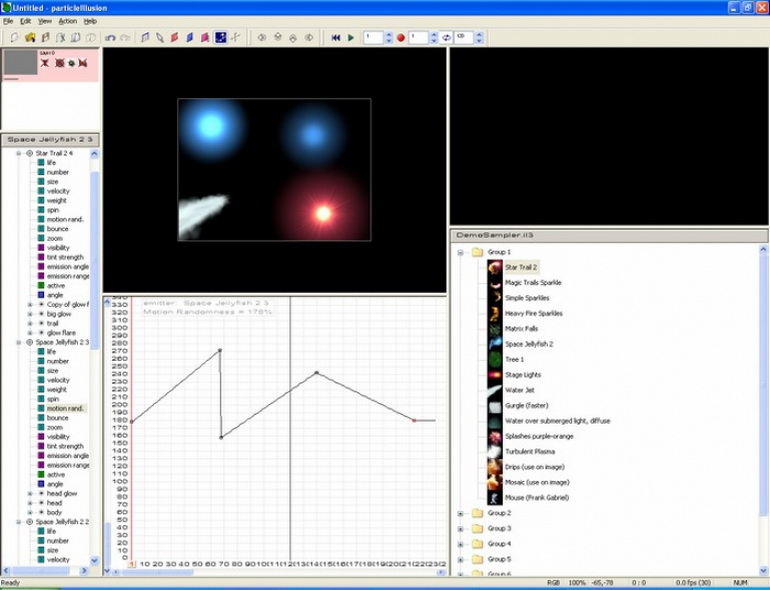Click the red Record button in the toolbar
This screenshot has width=770, height=590.
(401, 38)
